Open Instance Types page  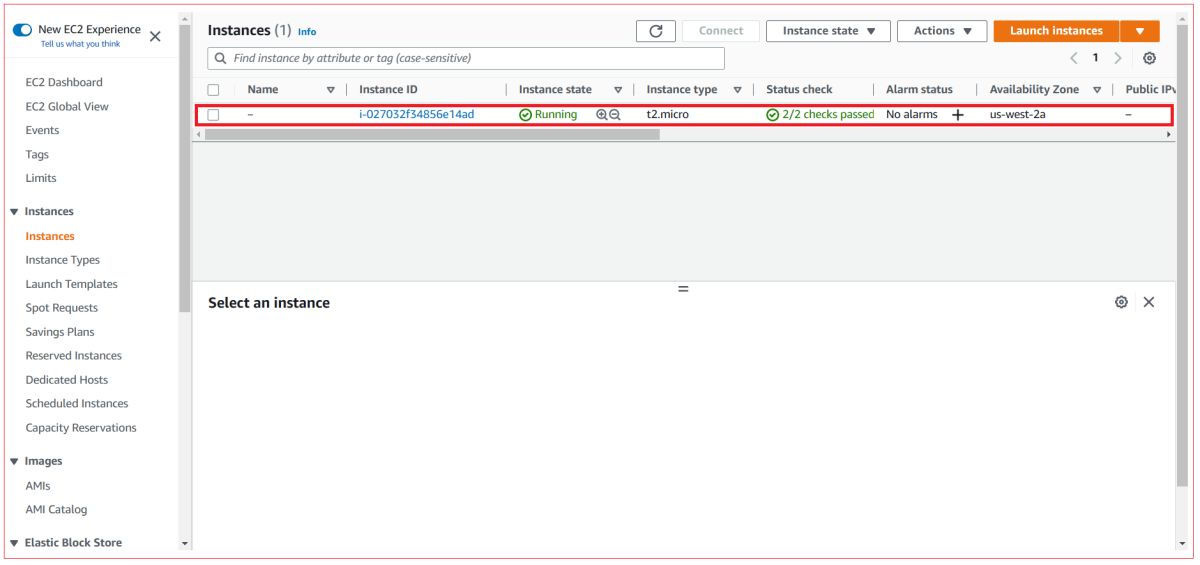click(x=63, y=261)
